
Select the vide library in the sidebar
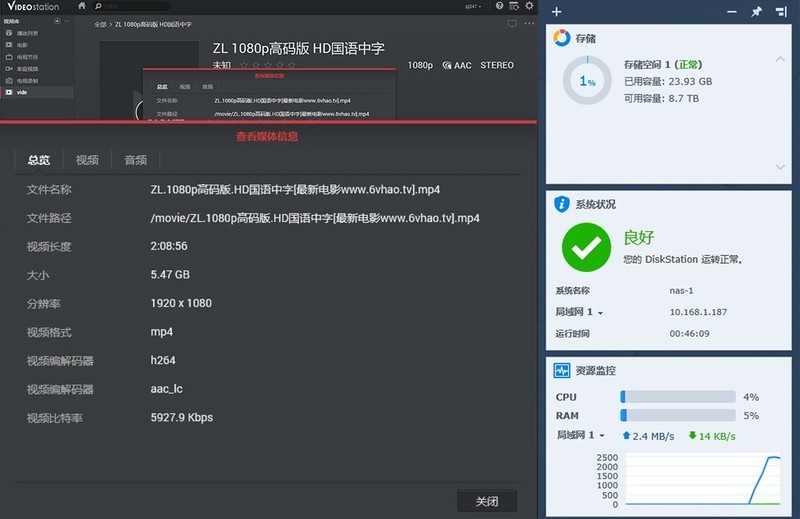coord(37,92)
